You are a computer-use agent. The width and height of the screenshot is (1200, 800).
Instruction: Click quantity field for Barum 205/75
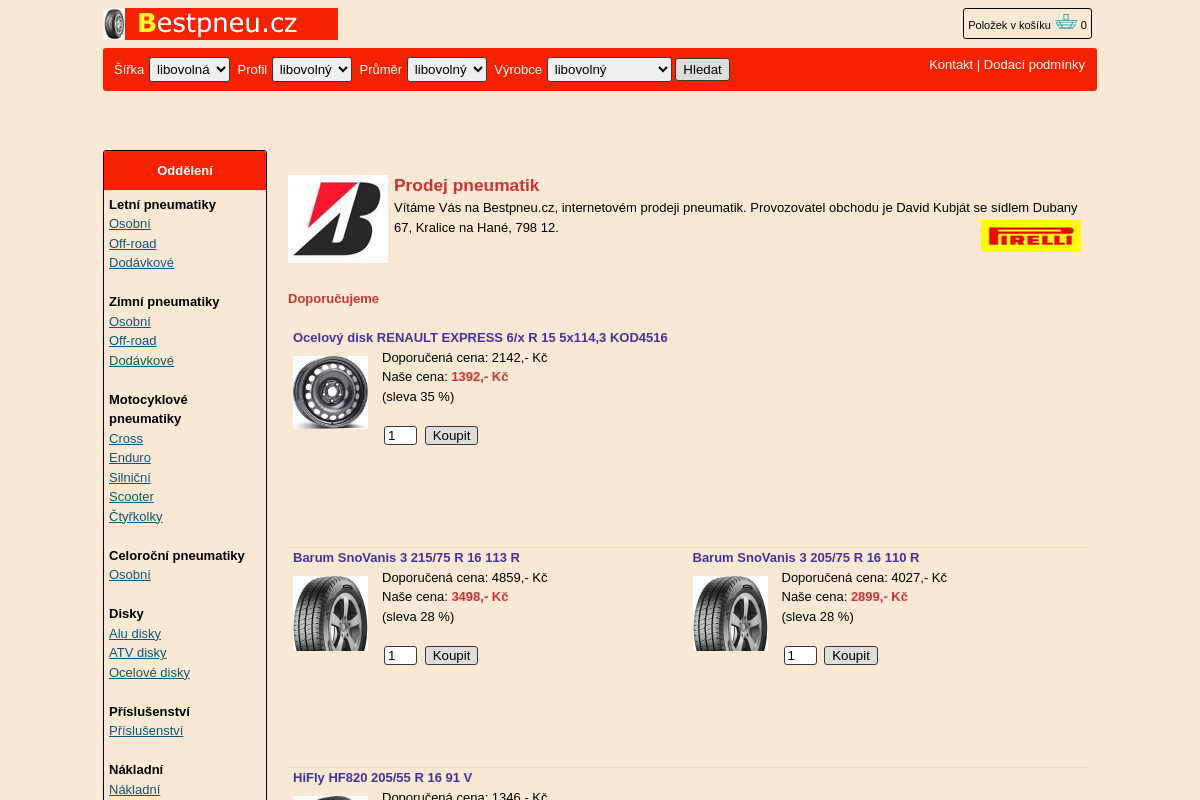800,656
